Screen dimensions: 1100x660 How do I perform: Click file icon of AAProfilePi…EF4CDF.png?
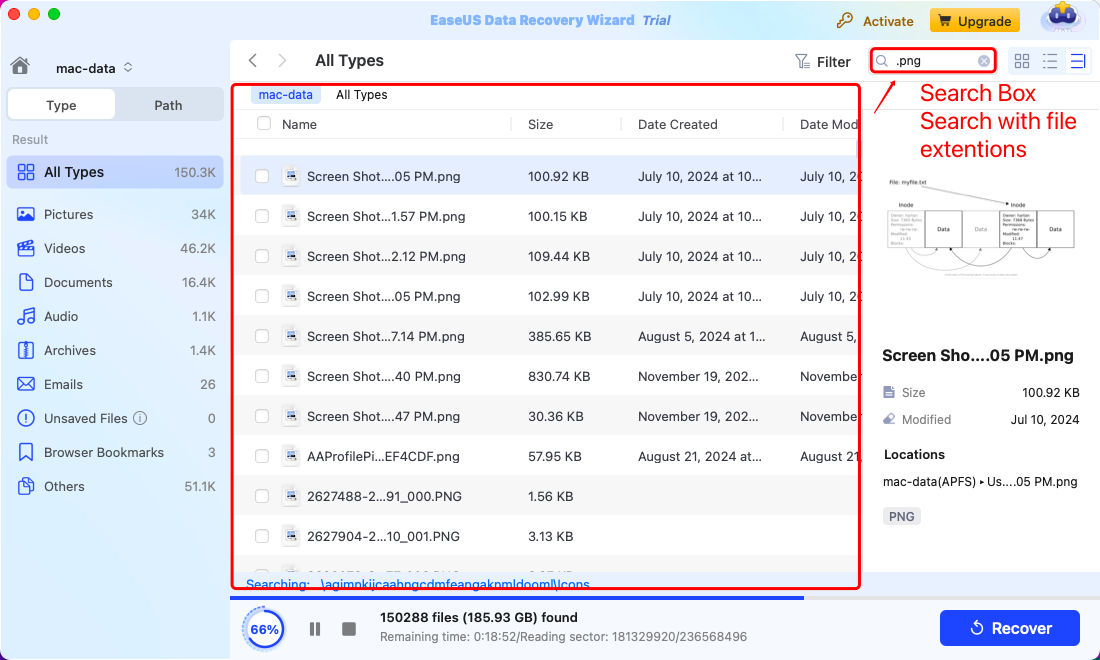pyautogui.click(x=290, y=456)
